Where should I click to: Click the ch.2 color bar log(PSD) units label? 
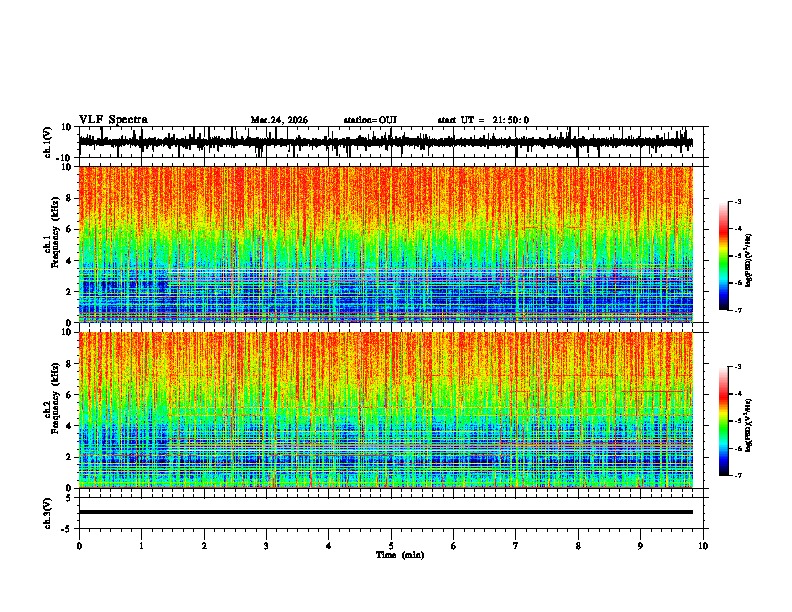[749, 425]
